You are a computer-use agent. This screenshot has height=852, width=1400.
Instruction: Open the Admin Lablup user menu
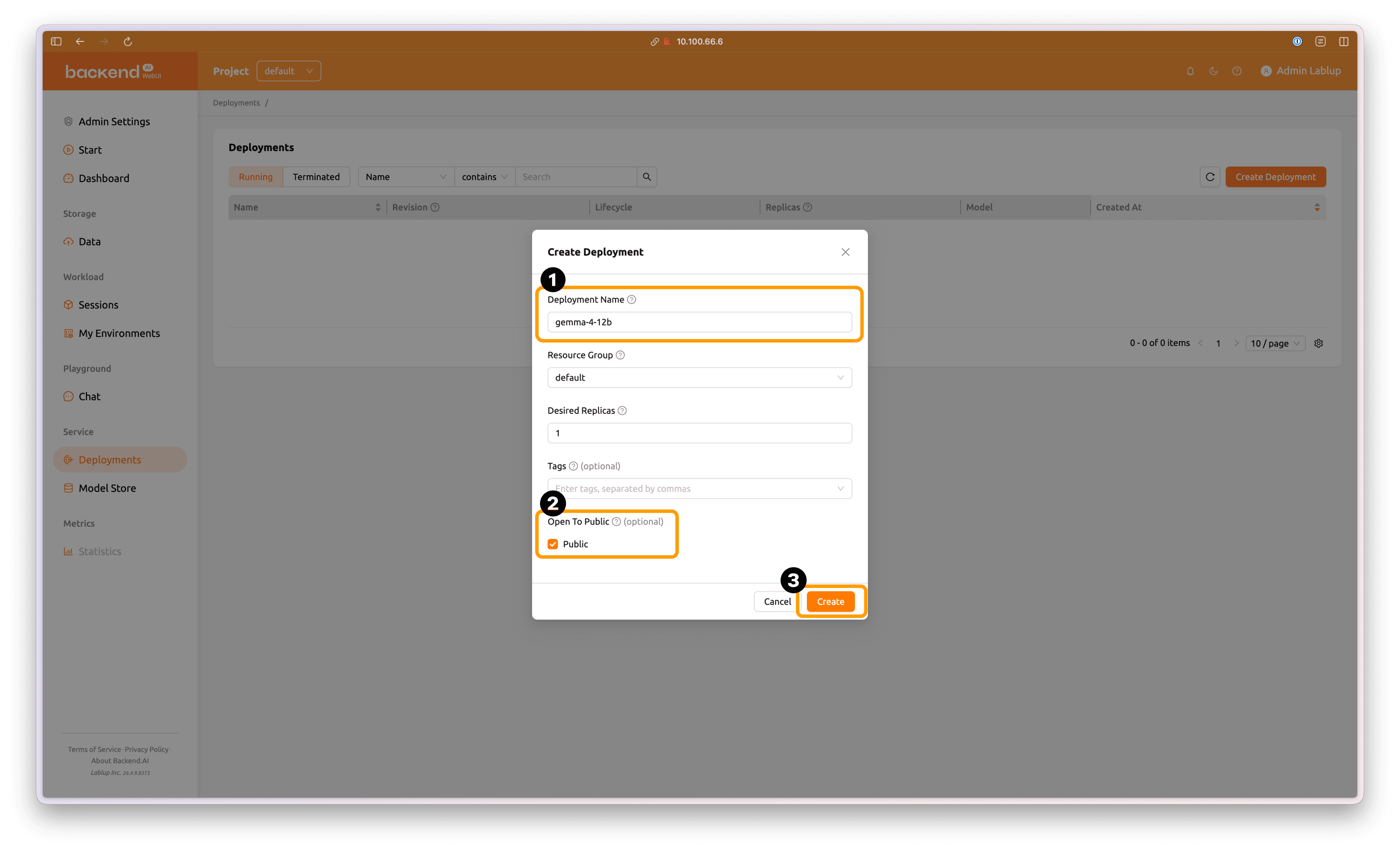pyautogui.click(x=1300, y=71)
